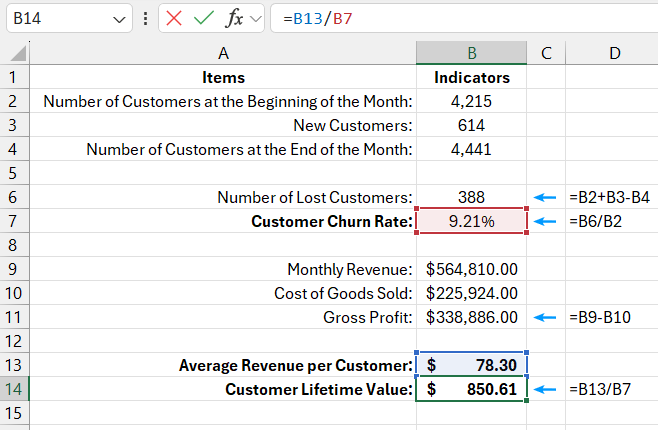The image size is (658, 430).
Task: Click the vertical dots formula bar handle
Action: coord(146,18)
